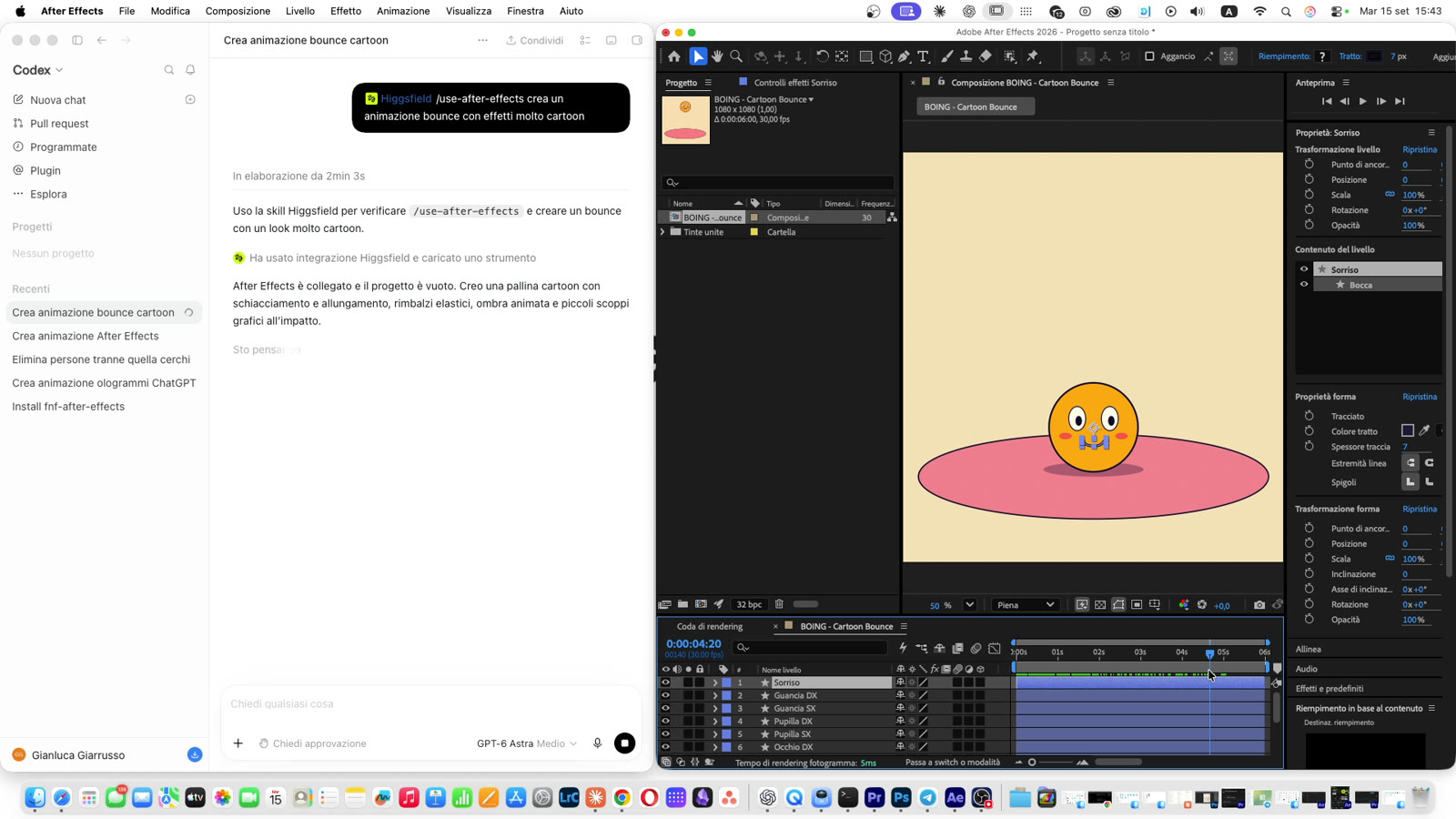
Task: Select the Hand tool in After Effects
Action: click(x=717, y=56)
